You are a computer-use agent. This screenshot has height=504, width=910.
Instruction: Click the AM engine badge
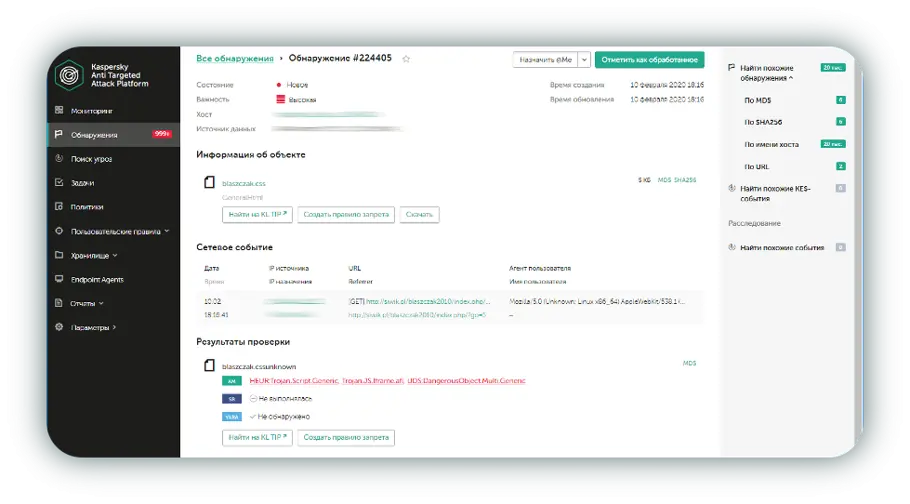(x=232, y=381)
